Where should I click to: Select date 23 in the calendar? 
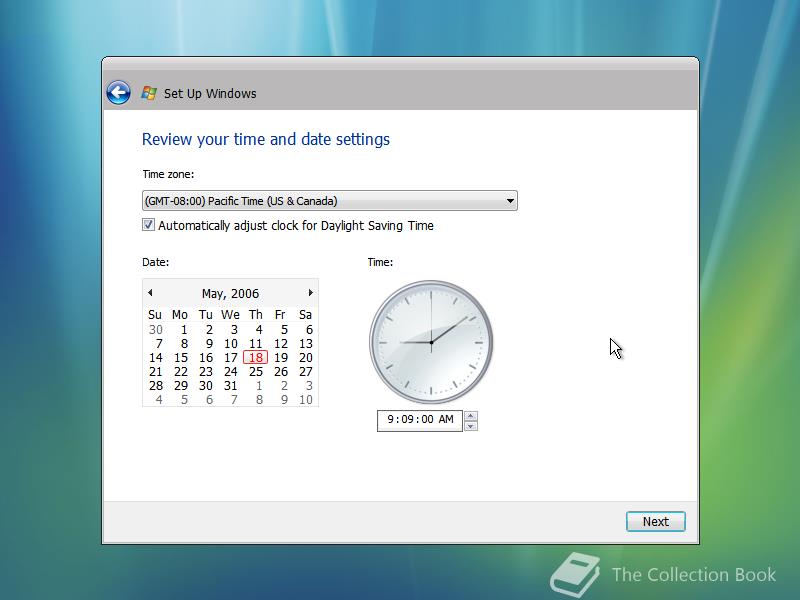[x=206, y=371]
